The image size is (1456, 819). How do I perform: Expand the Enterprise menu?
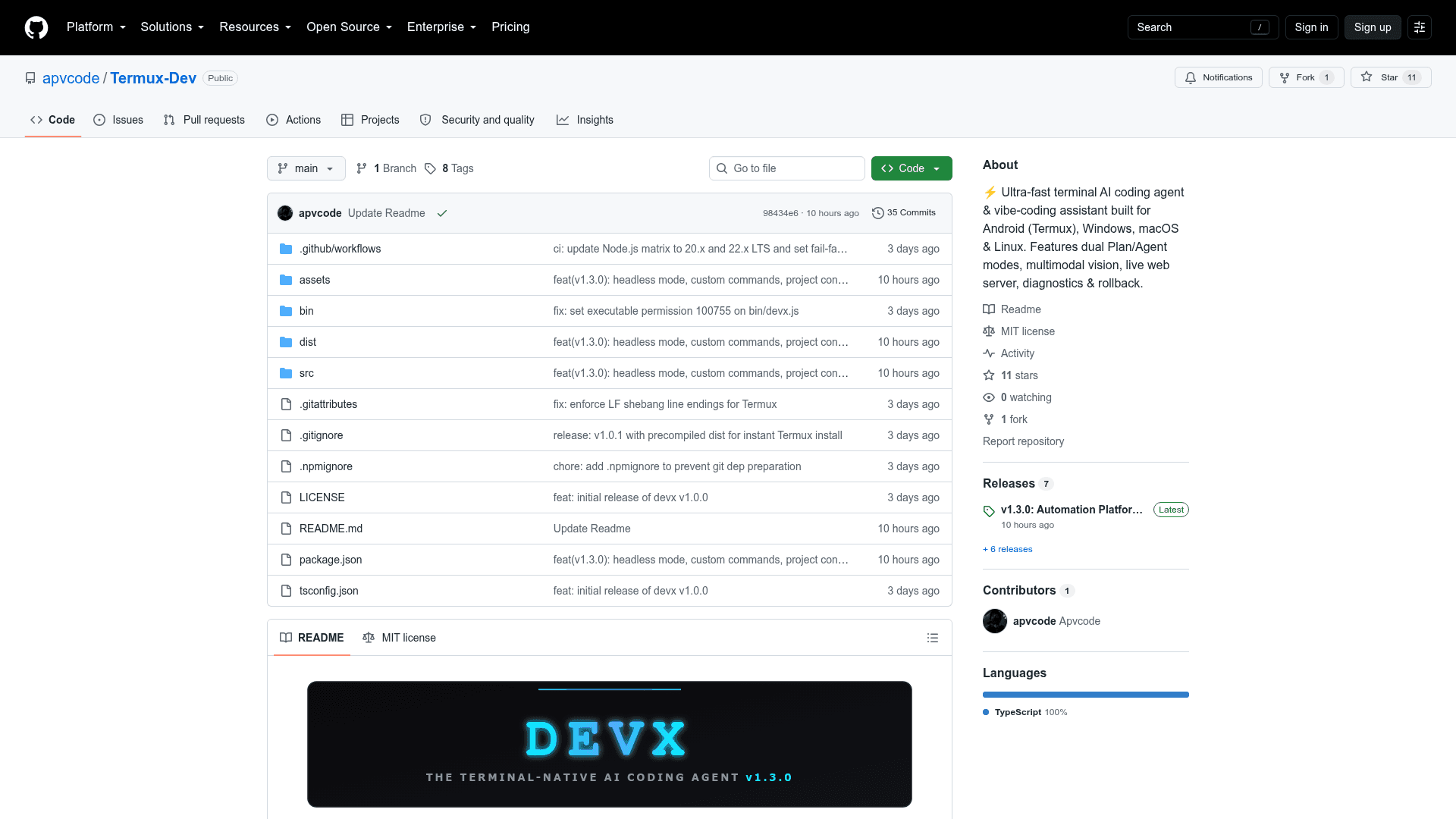tap(442, 27)
